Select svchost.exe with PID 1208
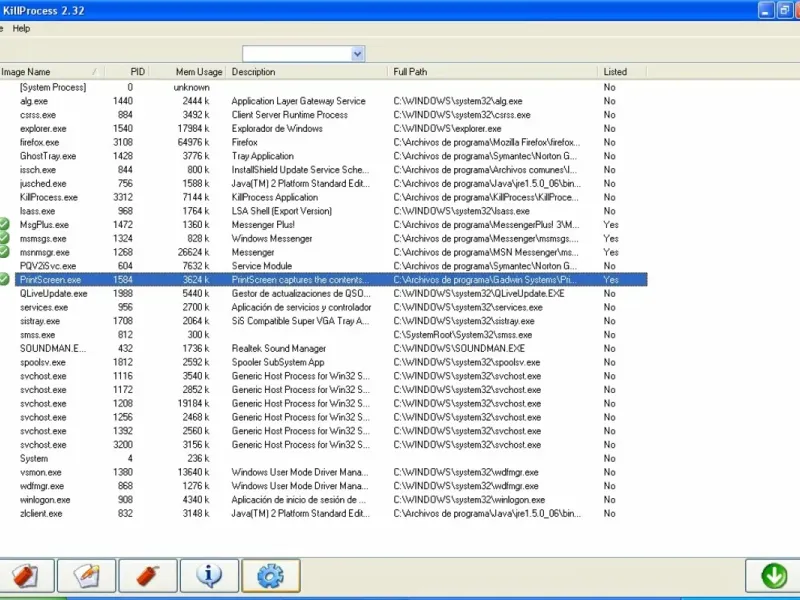Screen dimensions: 800x600 point(43,404)
